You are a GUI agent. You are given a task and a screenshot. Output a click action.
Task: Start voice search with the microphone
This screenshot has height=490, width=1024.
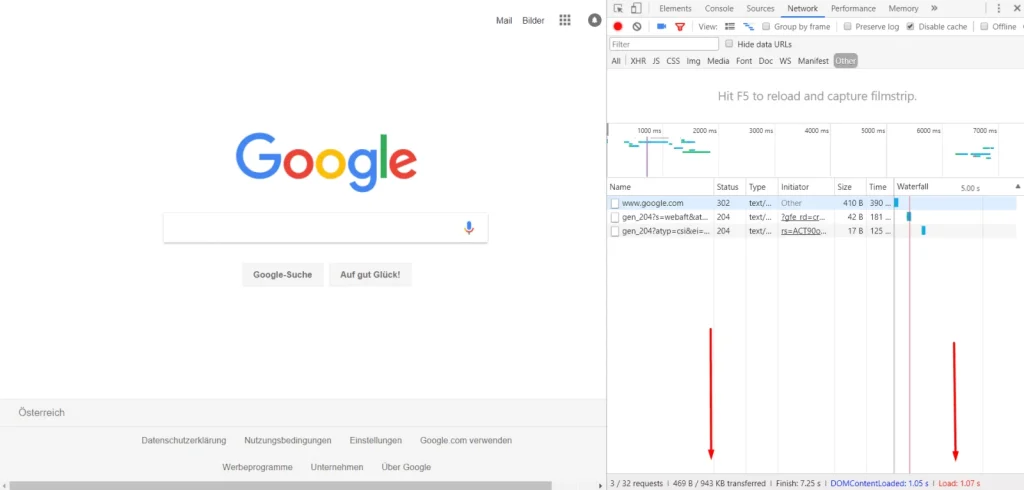point(468,228)
